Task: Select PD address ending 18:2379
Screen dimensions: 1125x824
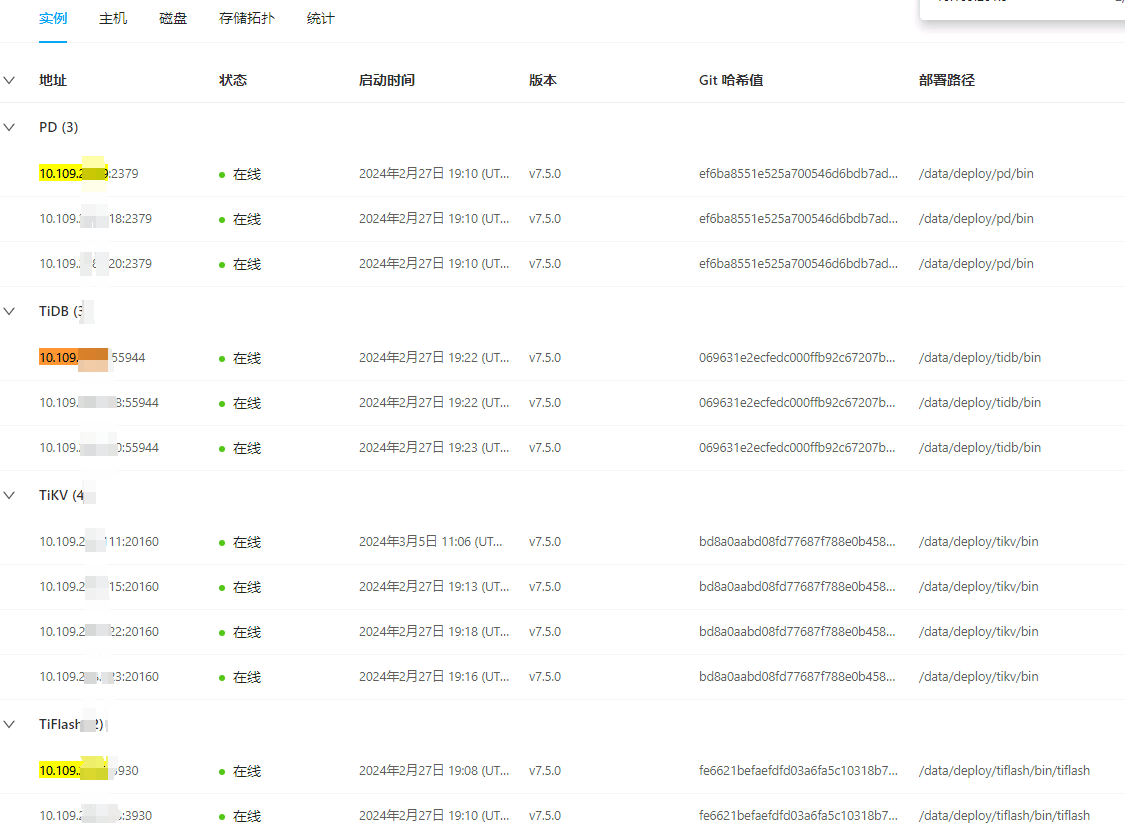Action: (95, 219)
